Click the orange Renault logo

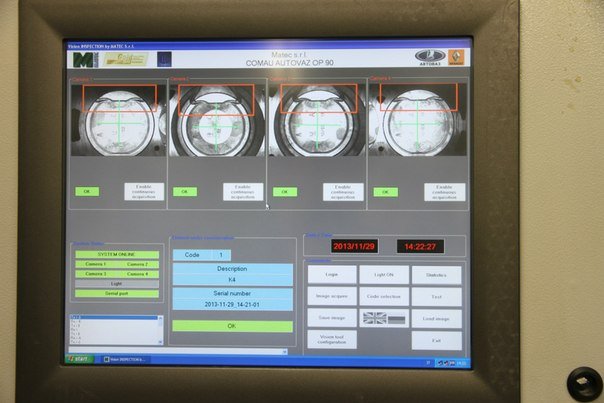click(x=456, y=57)
